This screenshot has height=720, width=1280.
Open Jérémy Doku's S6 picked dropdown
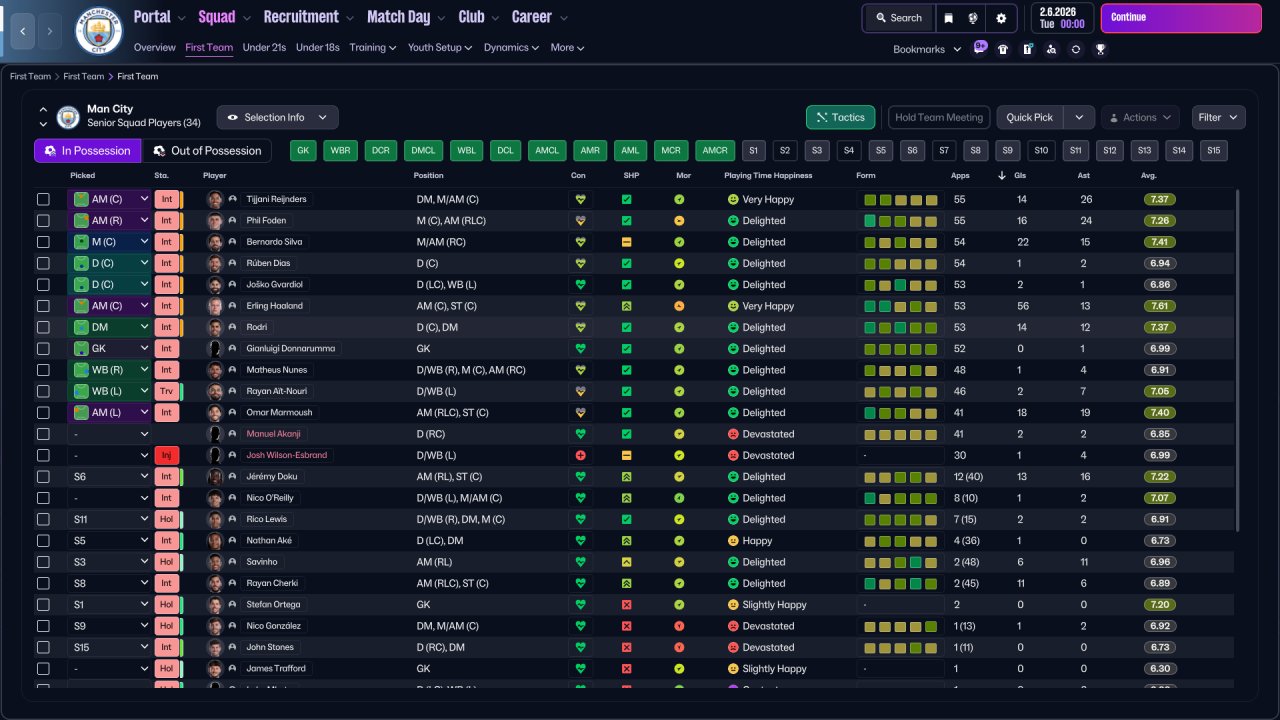109,477
